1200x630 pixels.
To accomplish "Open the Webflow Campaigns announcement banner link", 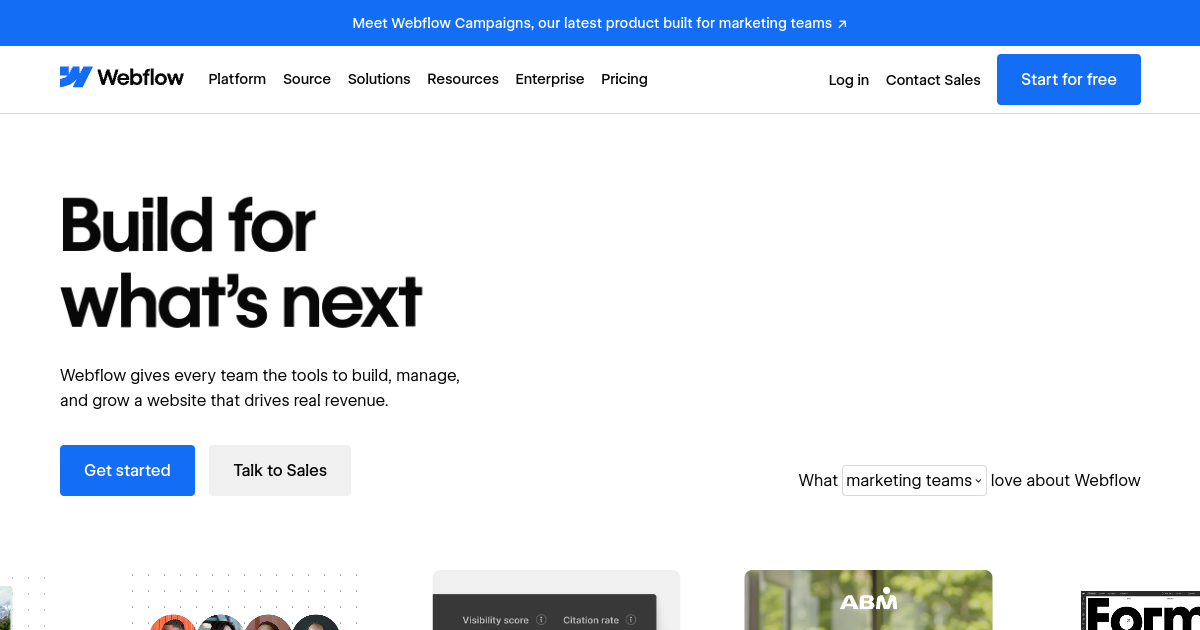I will [600, 23].
